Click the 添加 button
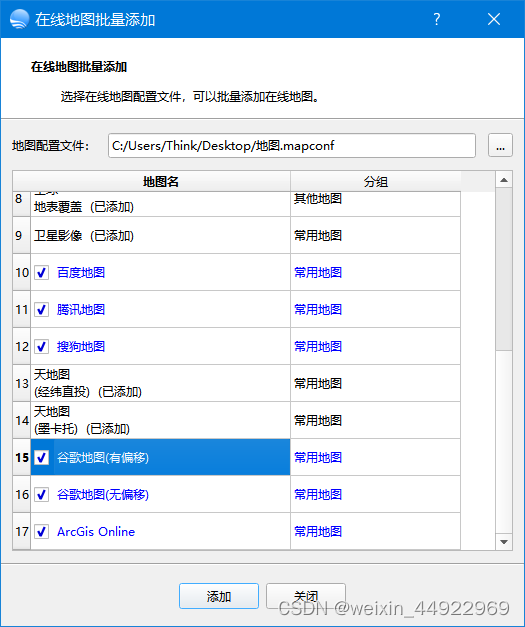The height and width of the screenshot is (627, 525). point(219,596)
